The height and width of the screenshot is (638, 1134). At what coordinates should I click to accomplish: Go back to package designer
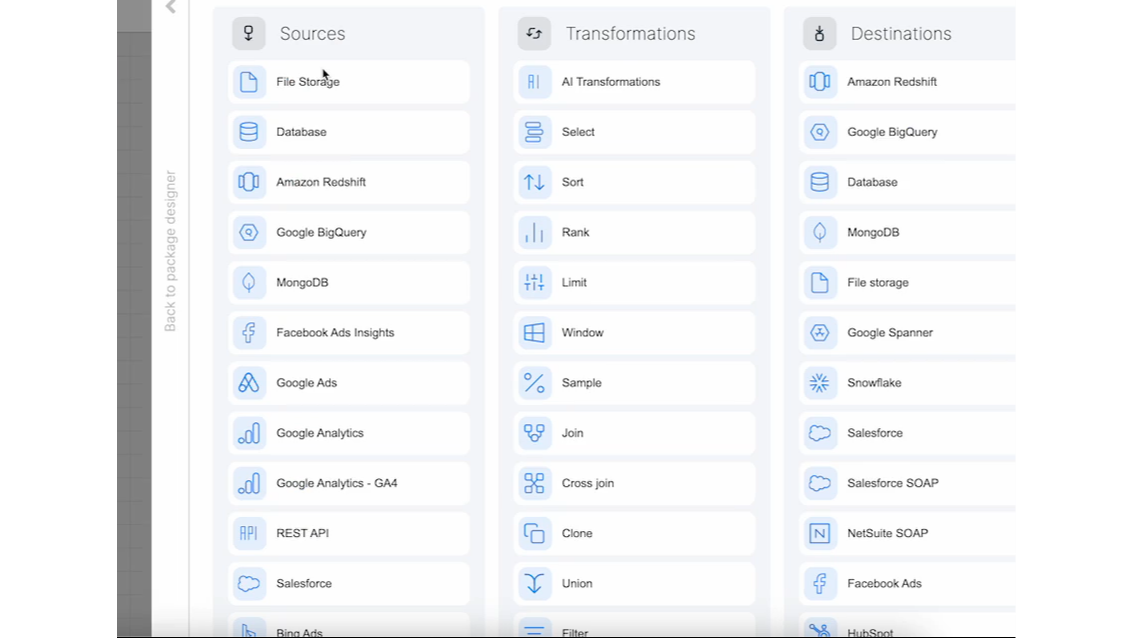(170, 251)
